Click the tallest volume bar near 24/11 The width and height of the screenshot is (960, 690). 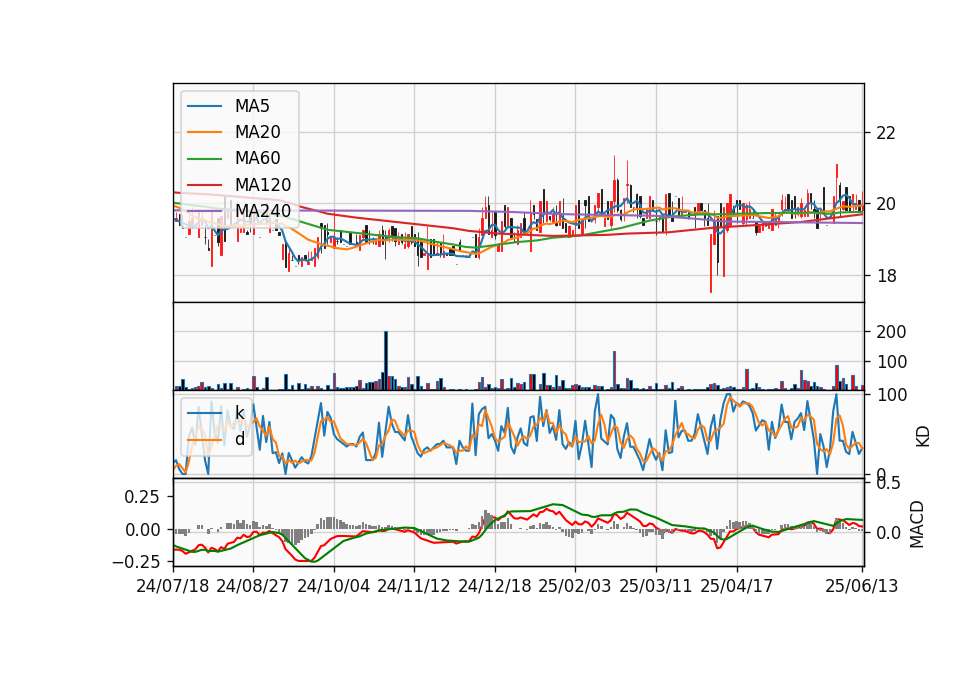pyautogui.click(x=386, y=361)
